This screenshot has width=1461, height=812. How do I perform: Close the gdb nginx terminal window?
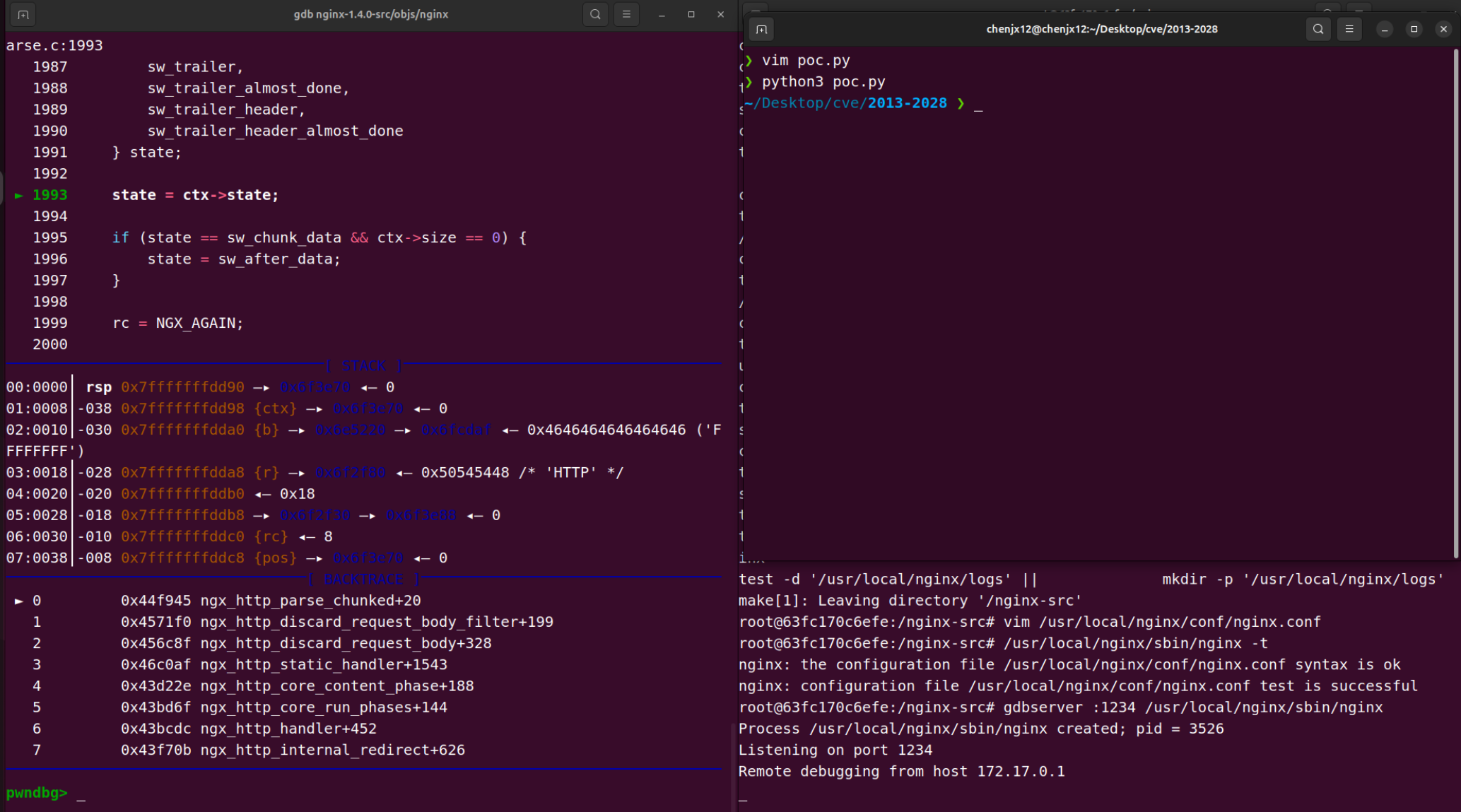[x=721, y=14]
